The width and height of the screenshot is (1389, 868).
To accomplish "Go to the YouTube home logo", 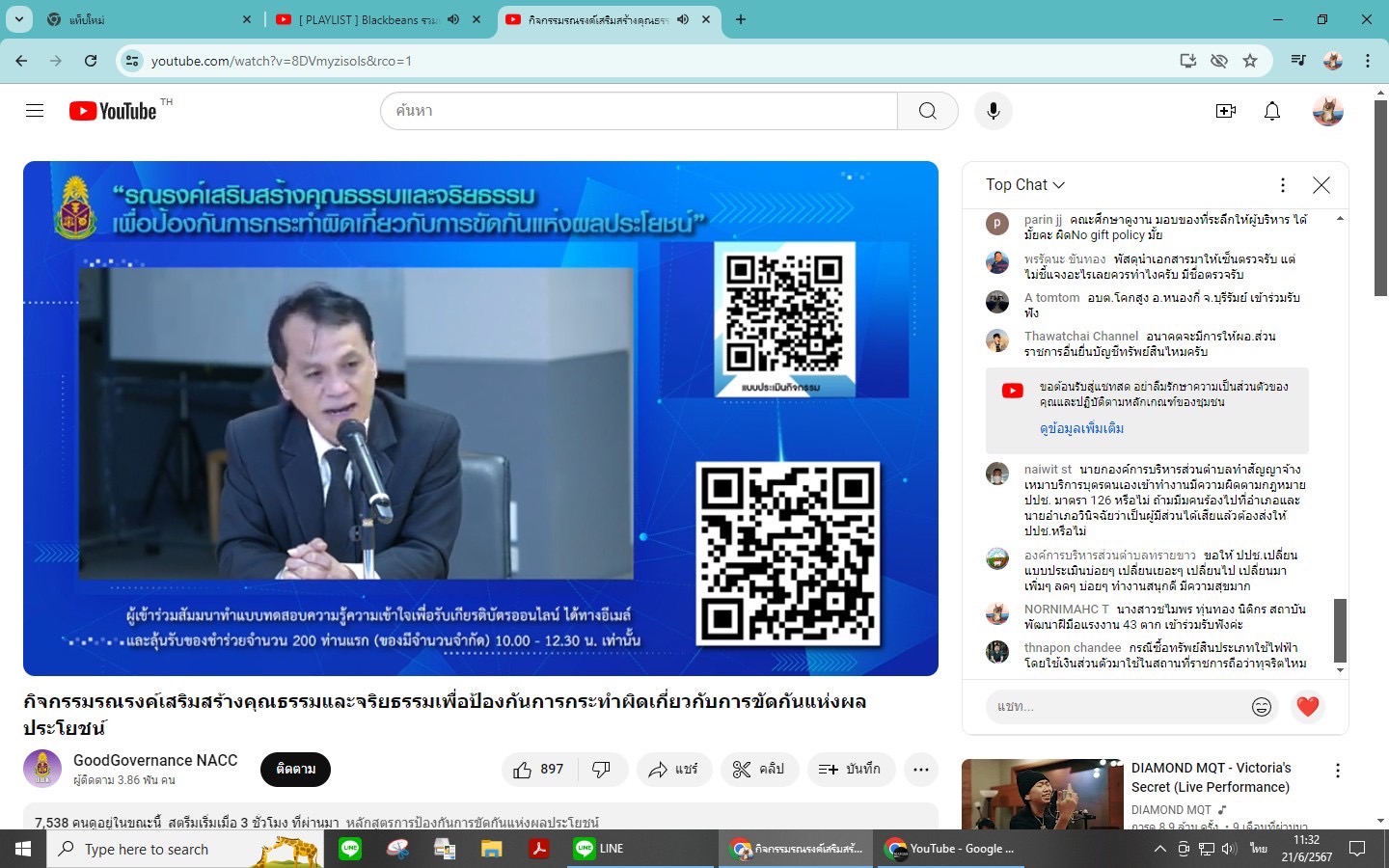I will coord(113,111).
